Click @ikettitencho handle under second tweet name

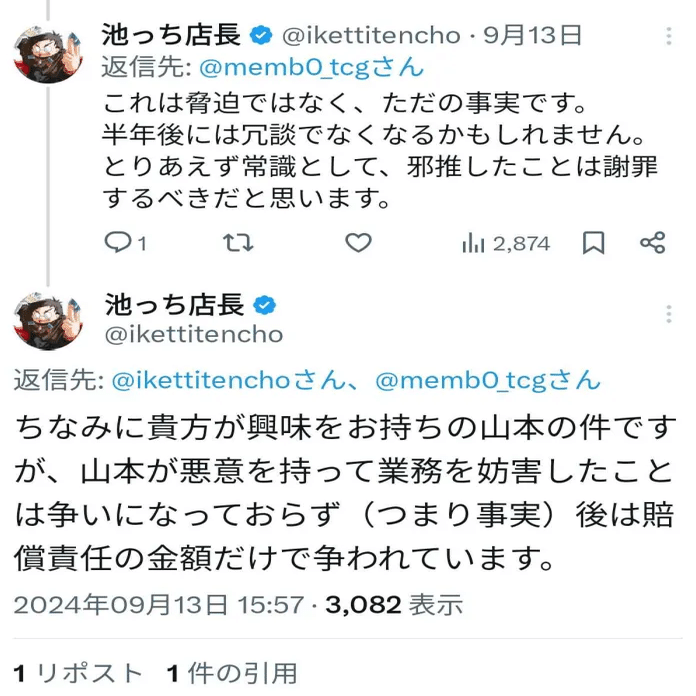pyautogui.click(x=193, y=335)
